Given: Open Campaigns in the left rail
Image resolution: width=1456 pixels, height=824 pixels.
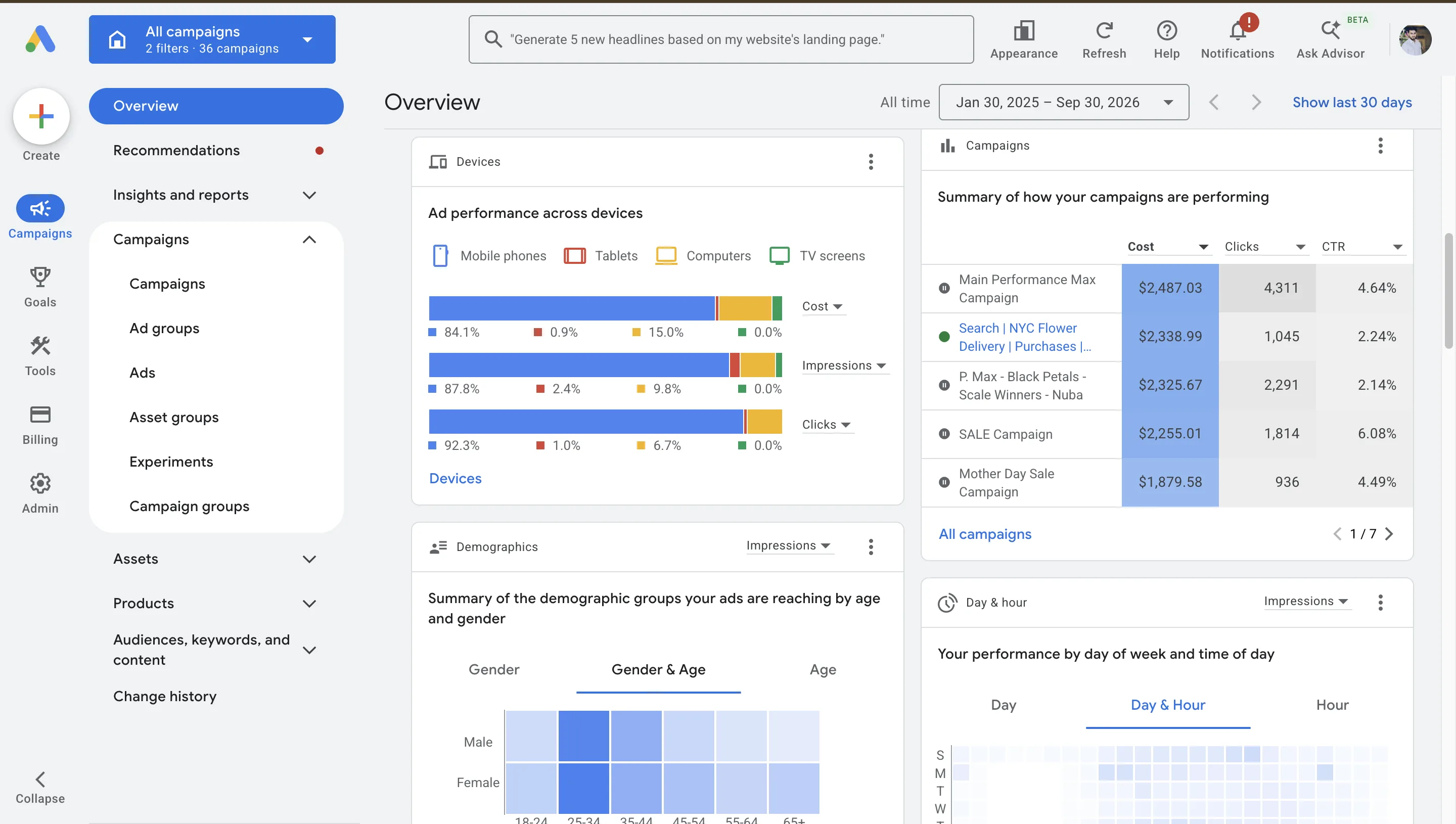Looking at the screenshot, I should pyautogui.click(x=40, y=218).
